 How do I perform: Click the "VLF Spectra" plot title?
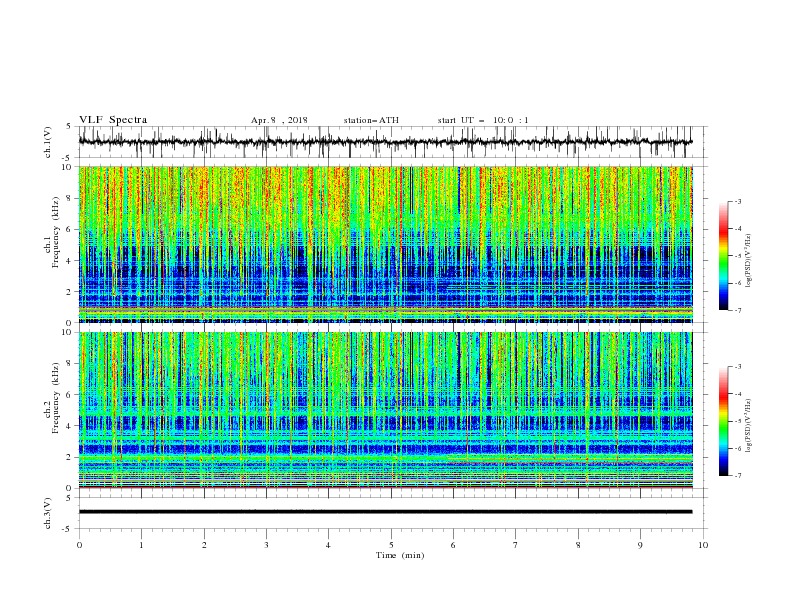tap(113, 120)
